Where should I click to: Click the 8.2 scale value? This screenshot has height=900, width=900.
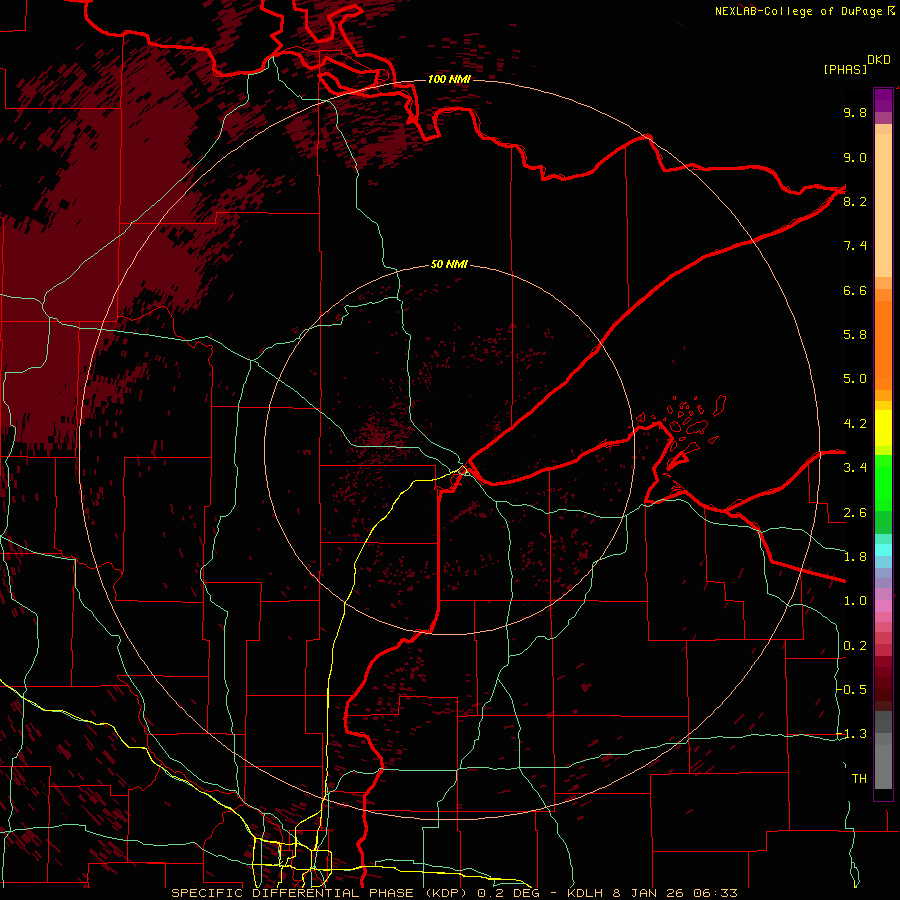point(855,201)
